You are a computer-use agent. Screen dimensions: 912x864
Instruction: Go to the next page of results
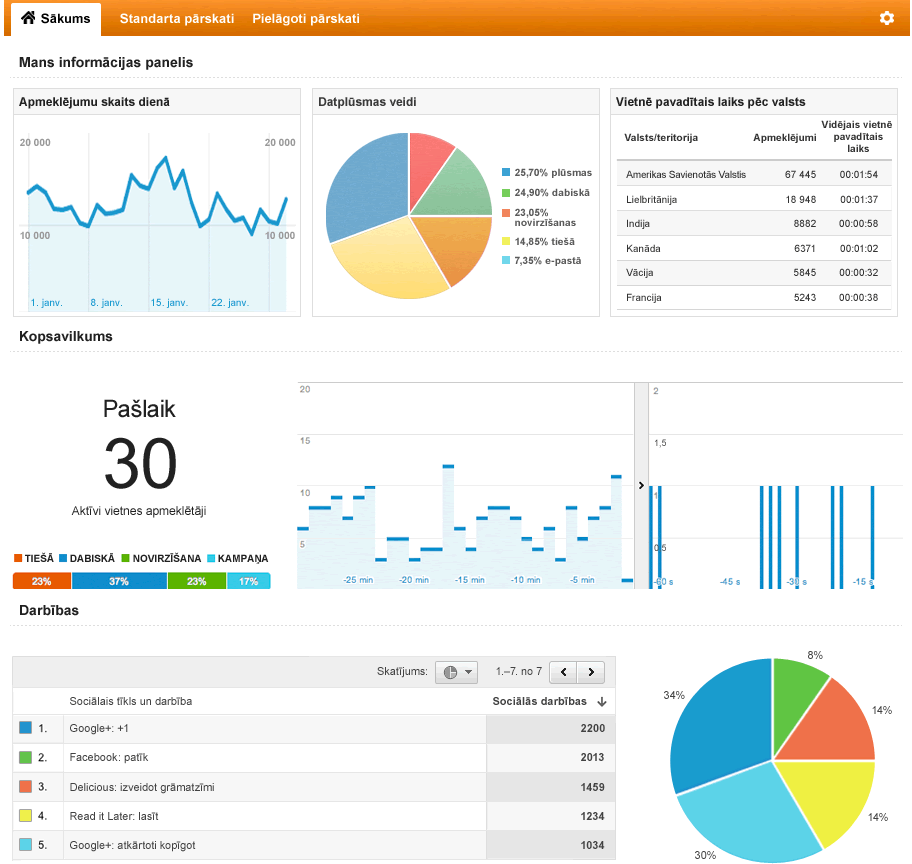[591, 672]
